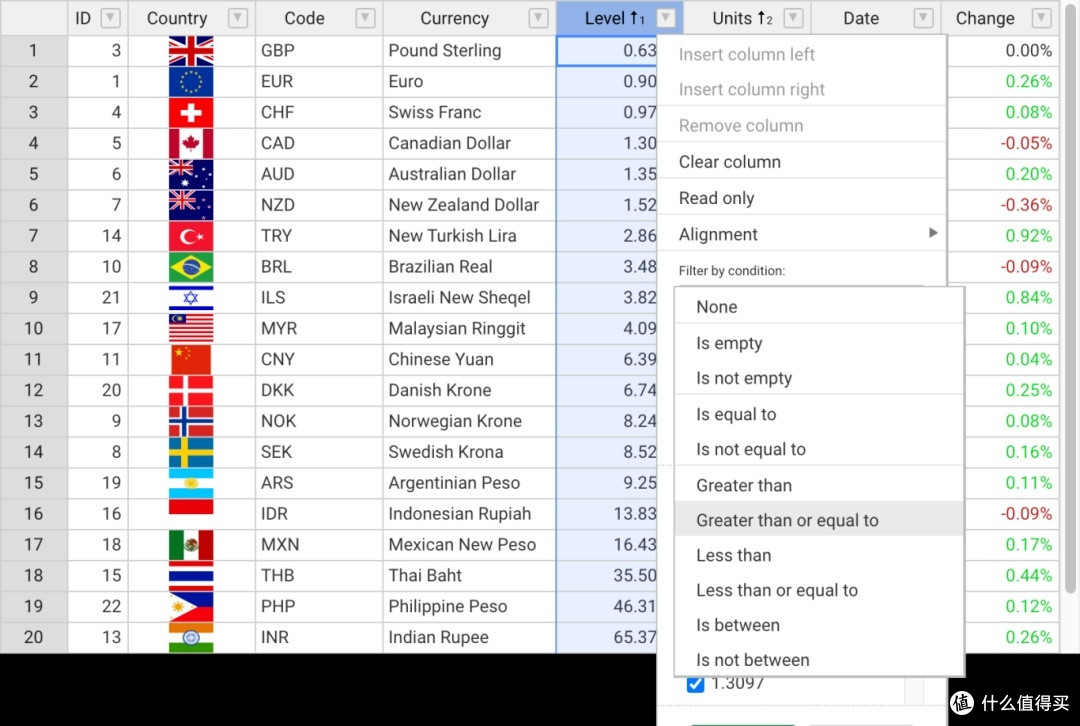Open the Currency column filter dropdown button
This screenshot has width=1080, height=726.
point(538,18)
